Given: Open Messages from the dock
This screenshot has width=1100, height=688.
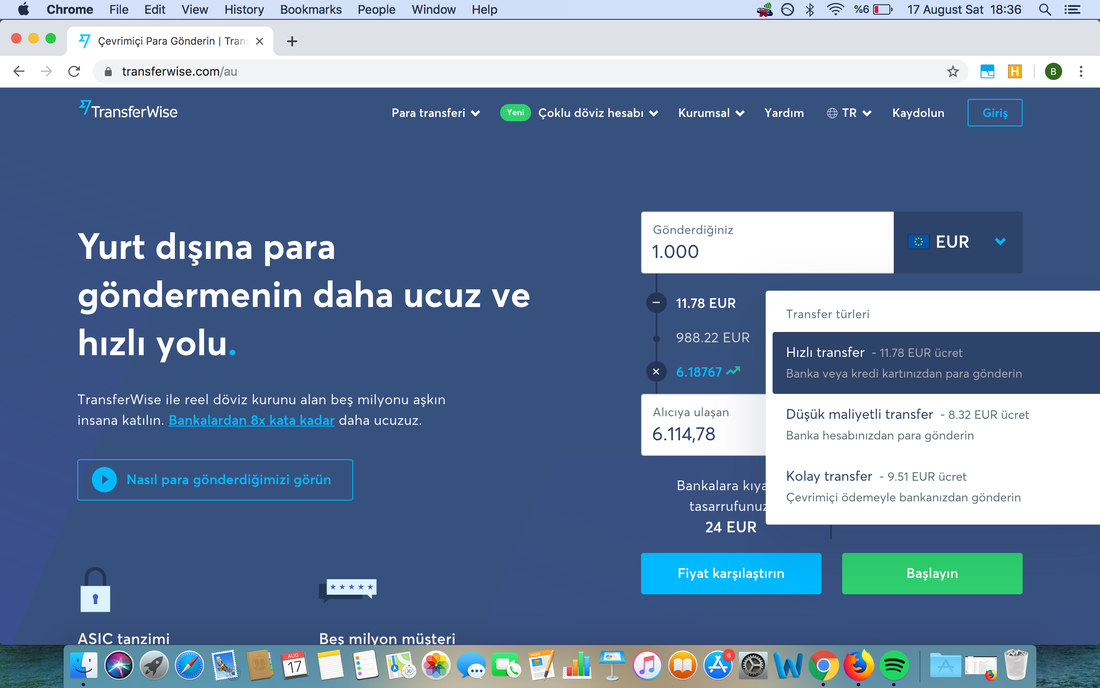Looking at the screenshot, I should point(471,665).
